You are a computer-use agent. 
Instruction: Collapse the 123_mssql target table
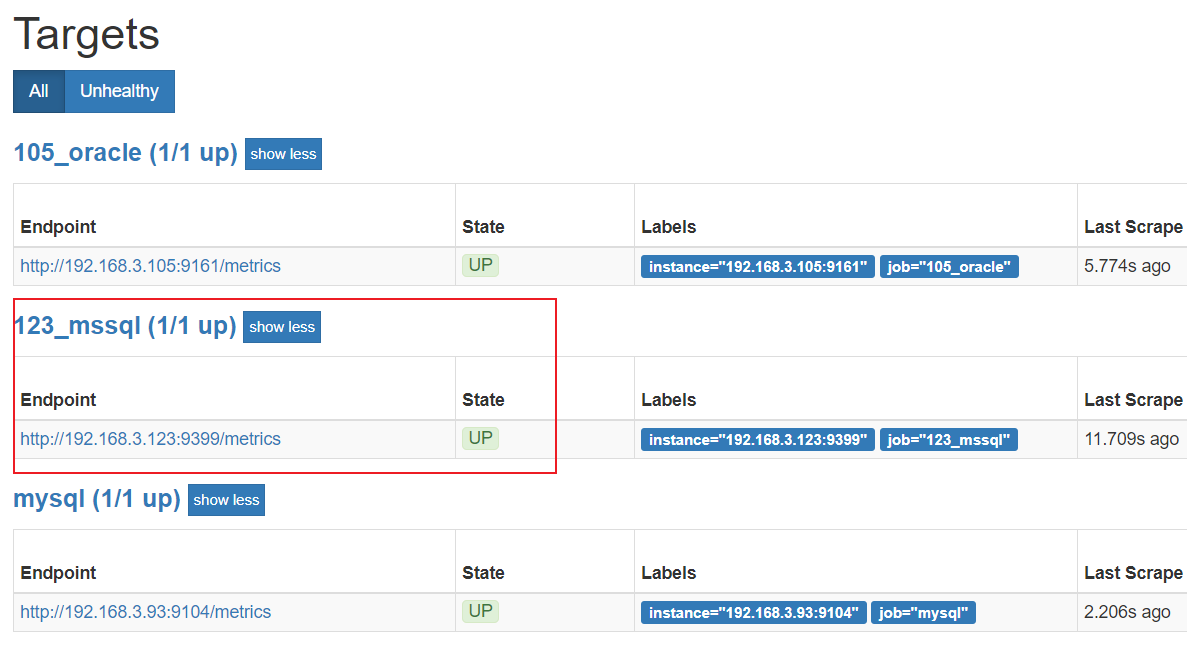click(281, 326)
